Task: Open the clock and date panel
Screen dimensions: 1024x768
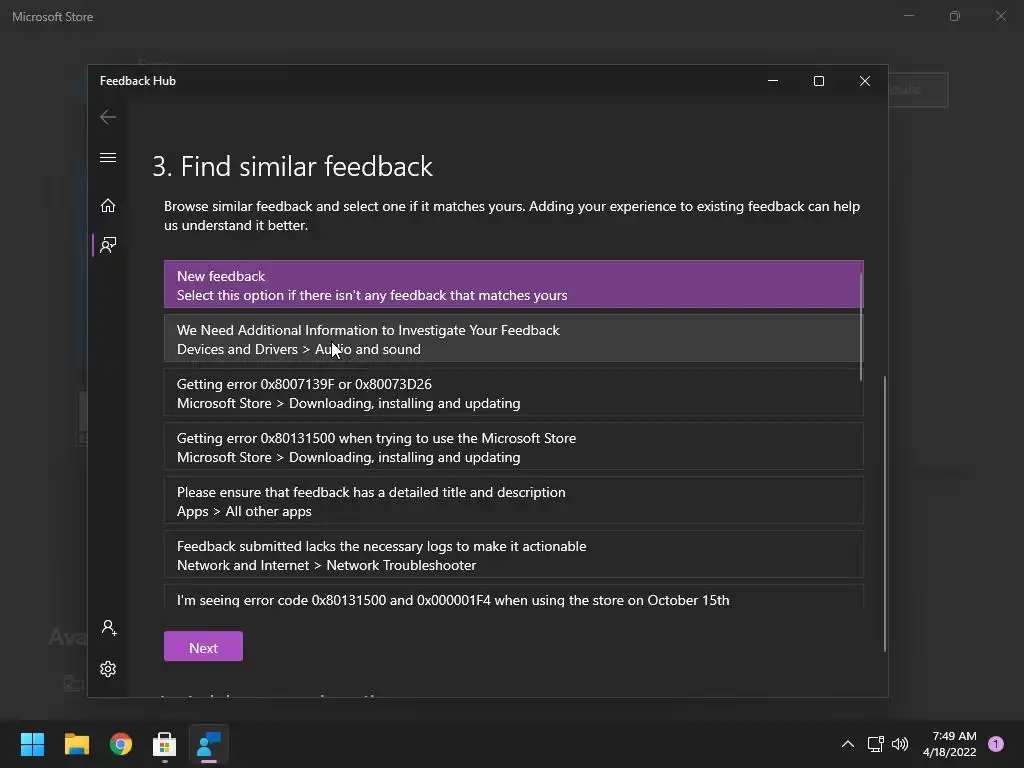Action: pos(950,744)
